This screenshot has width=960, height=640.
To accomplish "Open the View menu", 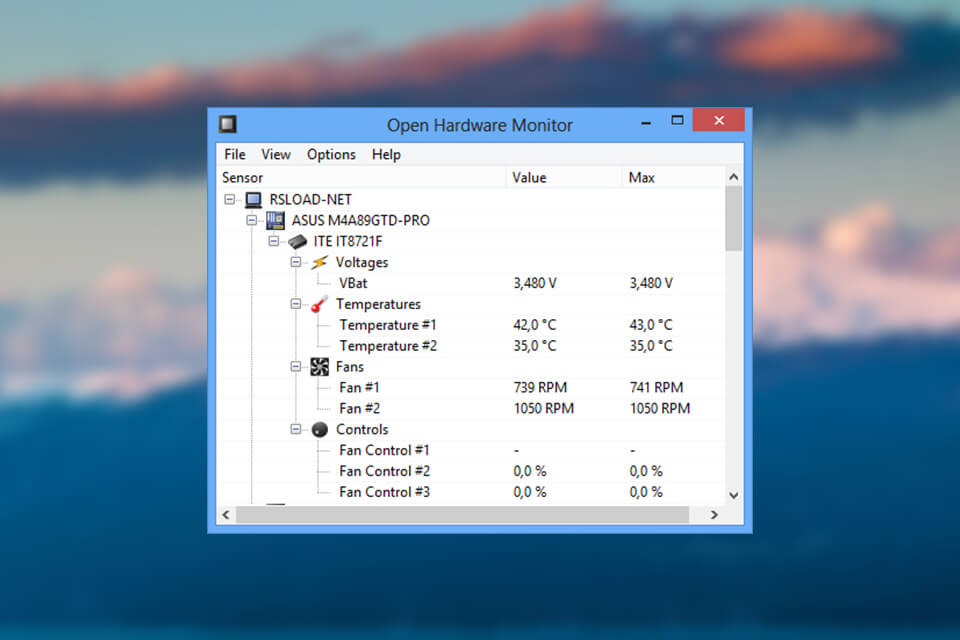I will (x=276, y=154).
